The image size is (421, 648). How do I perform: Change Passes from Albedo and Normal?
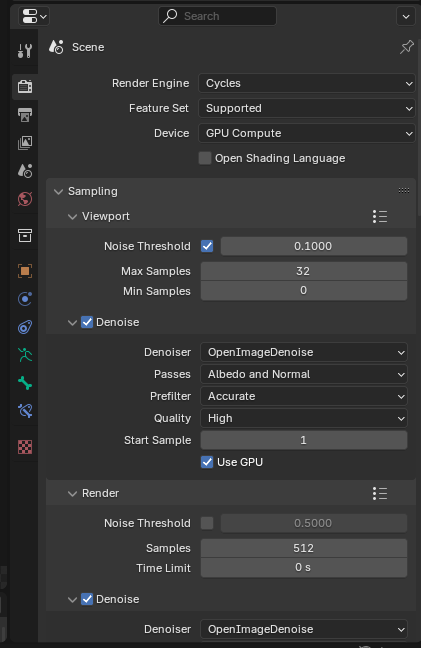click(304, 374)
